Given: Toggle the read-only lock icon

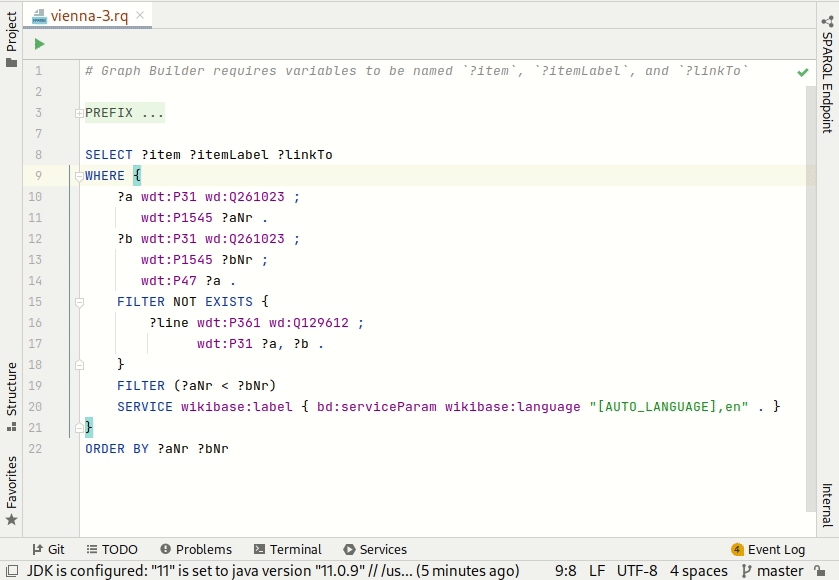Looking at the screenshot, I should point(819,571).
